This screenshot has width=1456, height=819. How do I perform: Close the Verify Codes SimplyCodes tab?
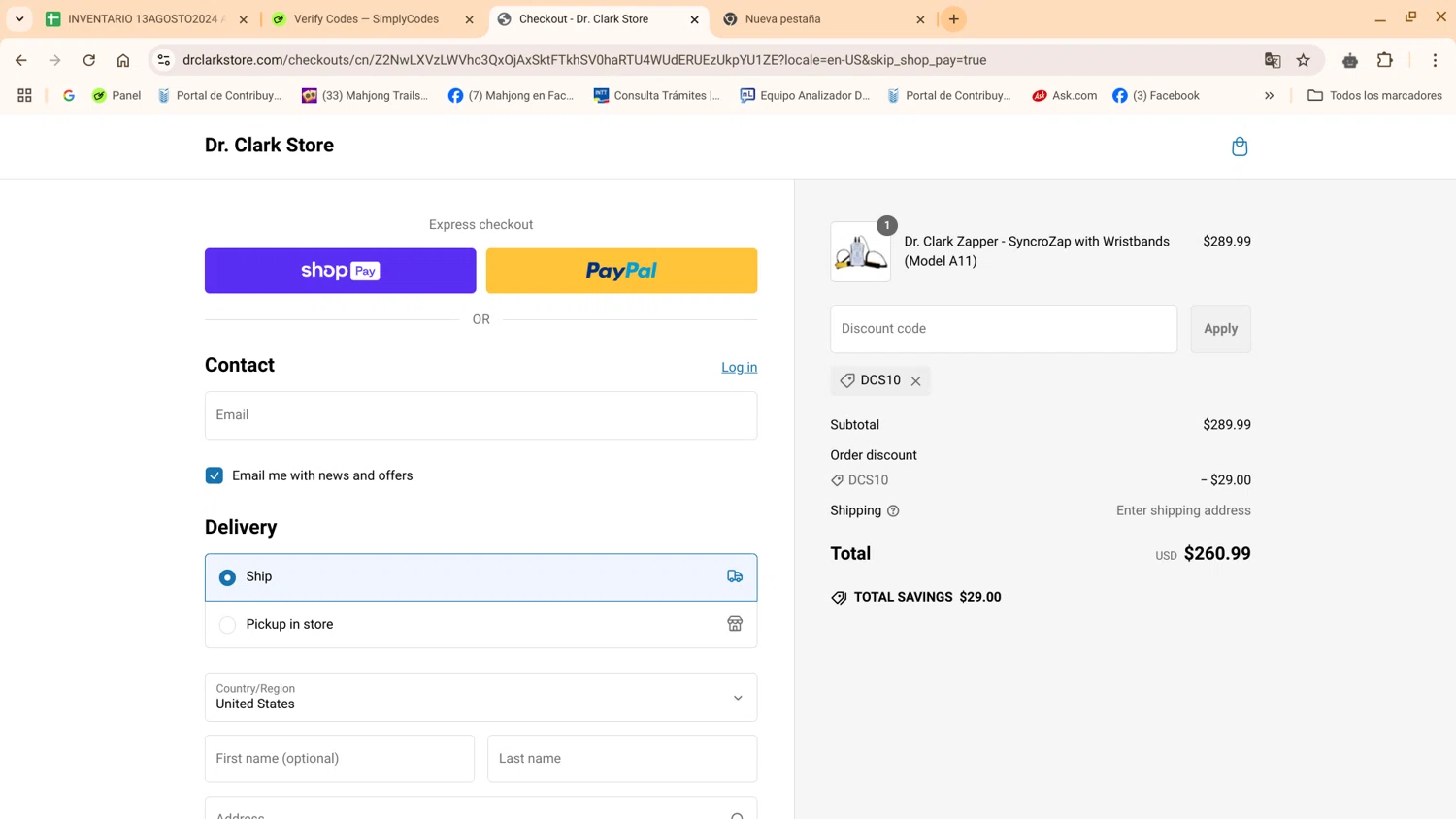(x=470, y=19)
